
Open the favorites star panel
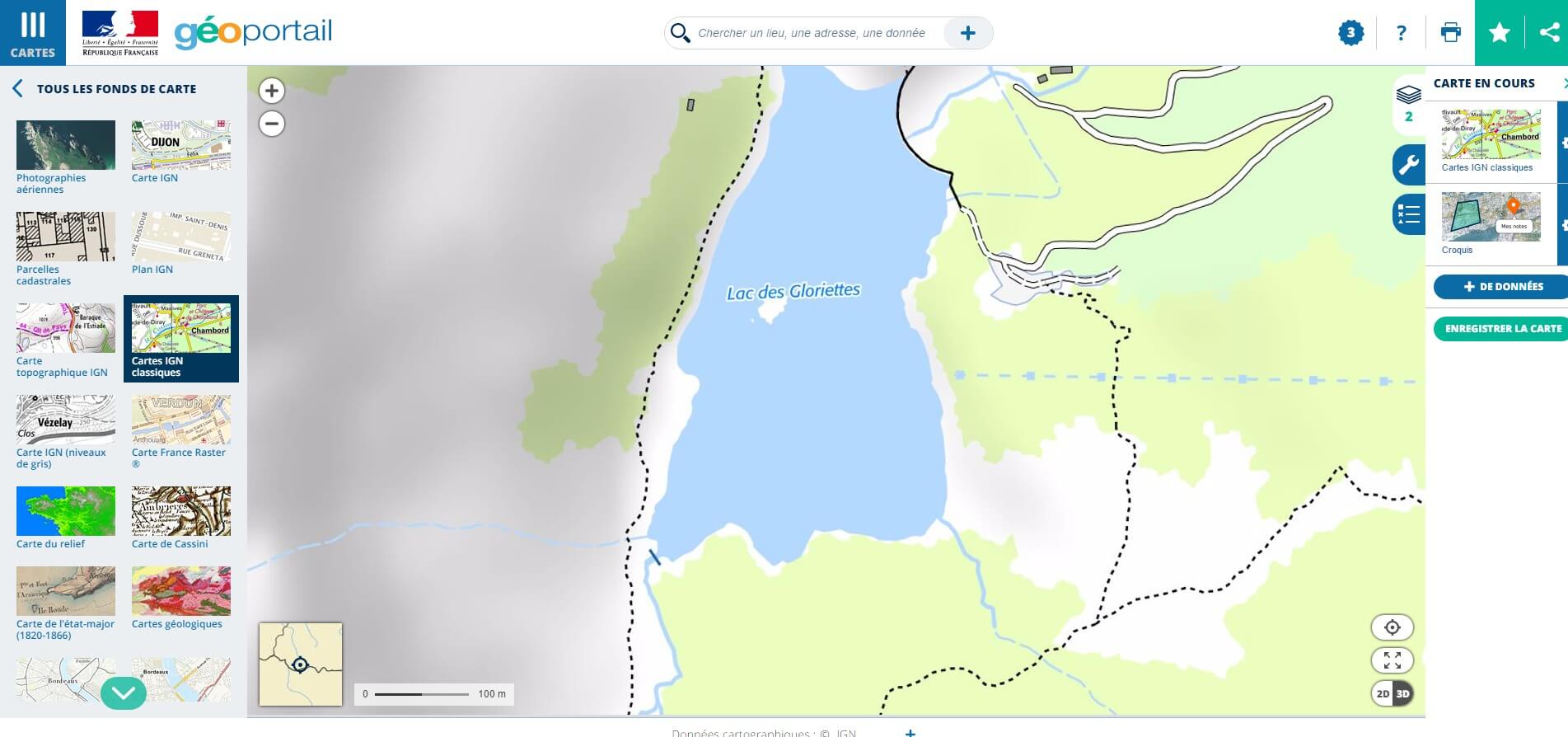tap(1499, 33)
